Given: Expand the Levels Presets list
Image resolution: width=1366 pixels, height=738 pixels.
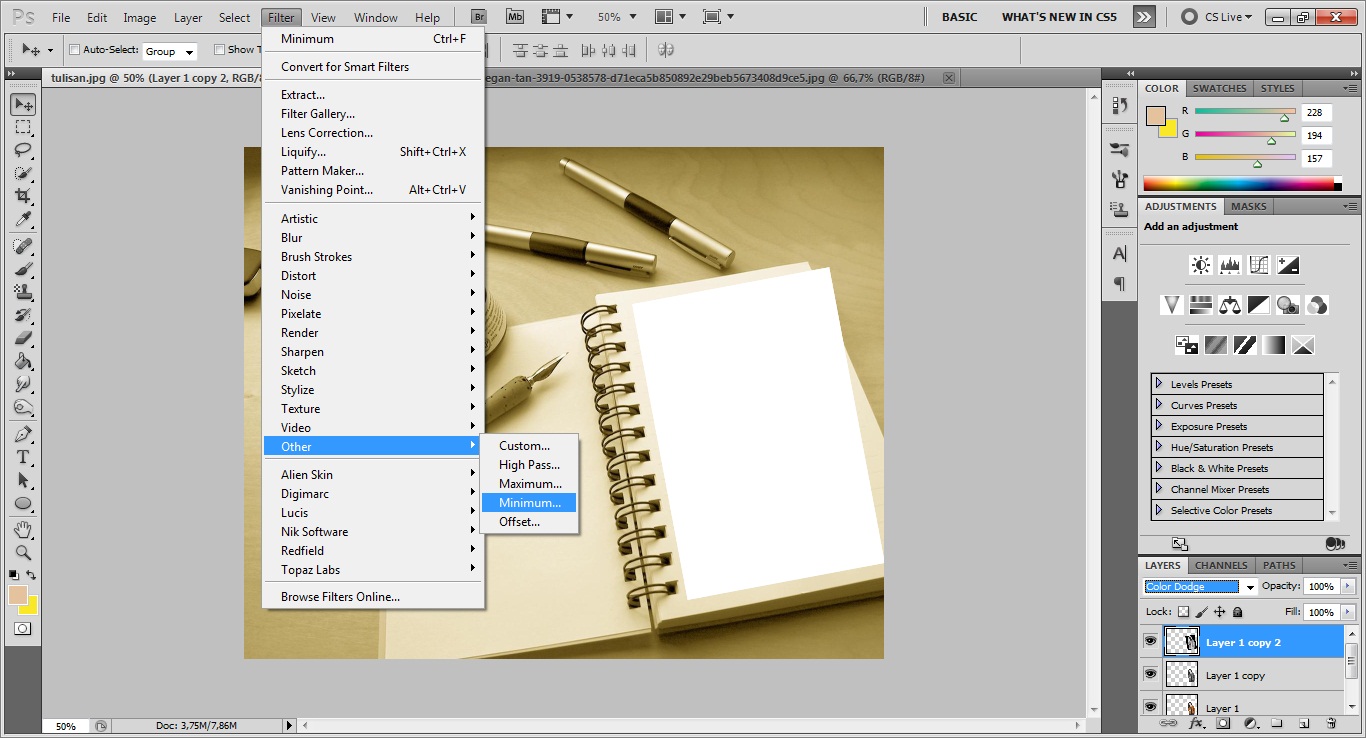Looking at the screenshot, I should tap(1159, 384).
